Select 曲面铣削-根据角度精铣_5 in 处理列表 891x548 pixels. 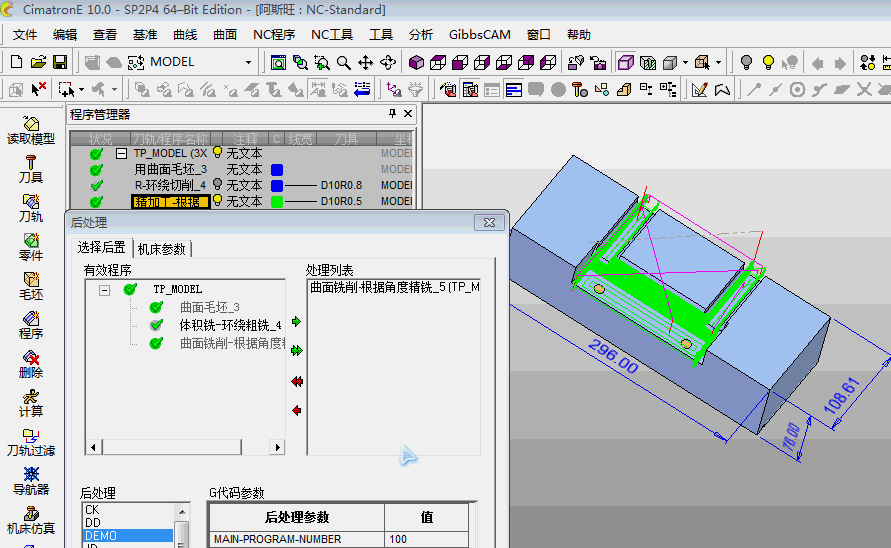pyautogui.click(x=394, y=288)
